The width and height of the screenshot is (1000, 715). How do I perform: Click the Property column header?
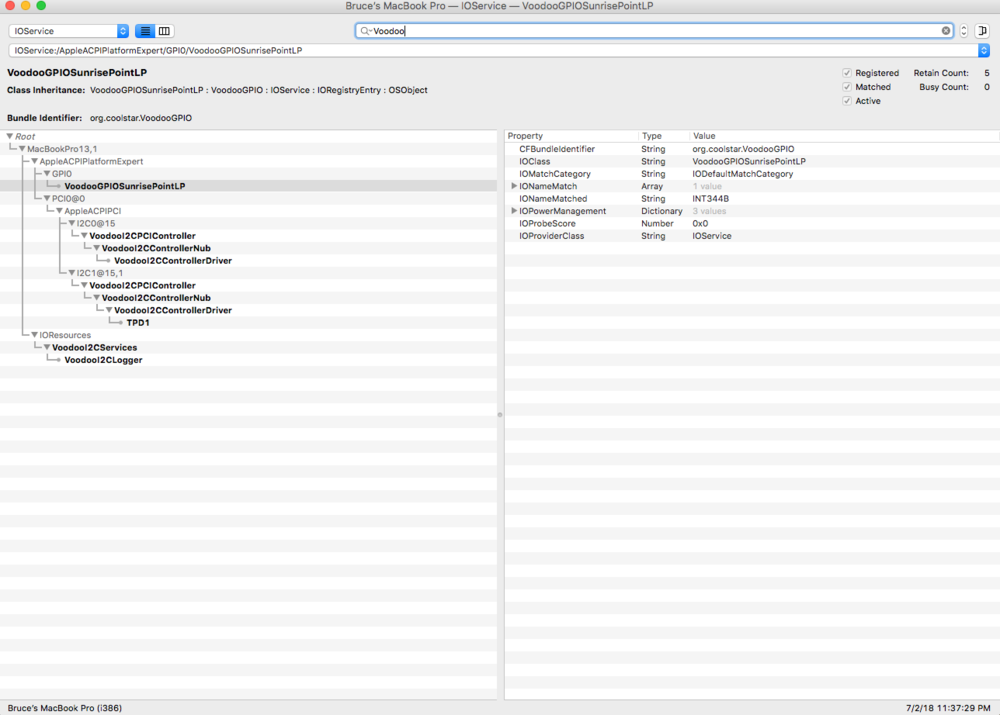[570, 136]
